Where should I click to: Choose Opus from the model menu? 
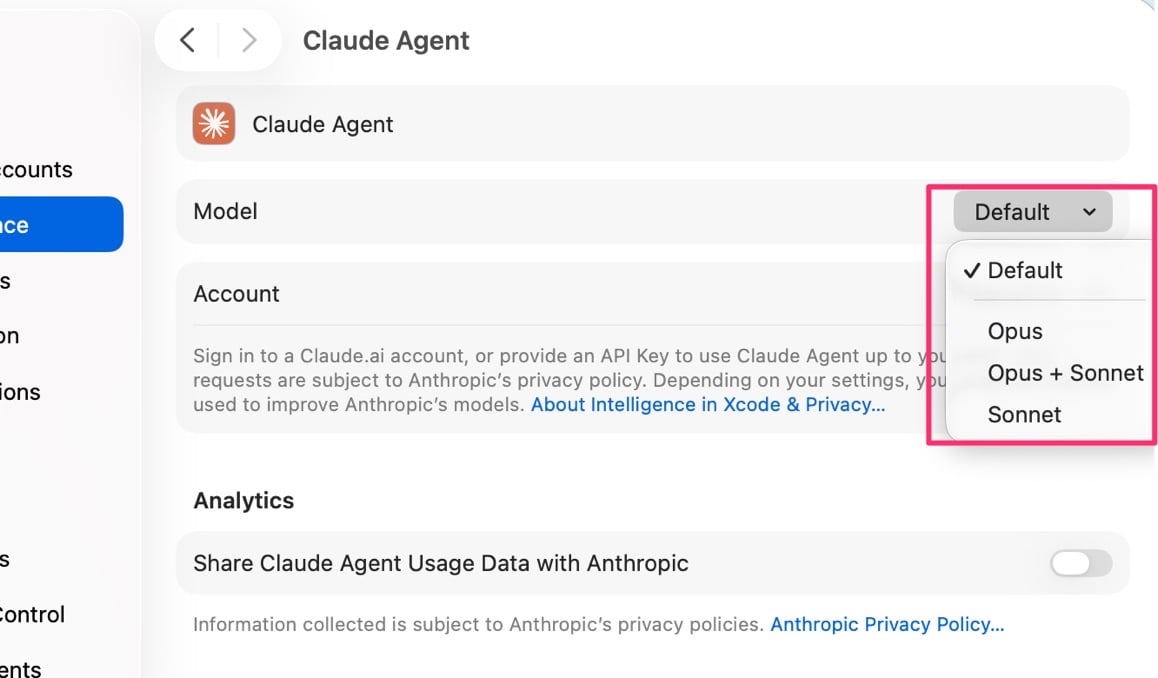(x=1015, y=331)
